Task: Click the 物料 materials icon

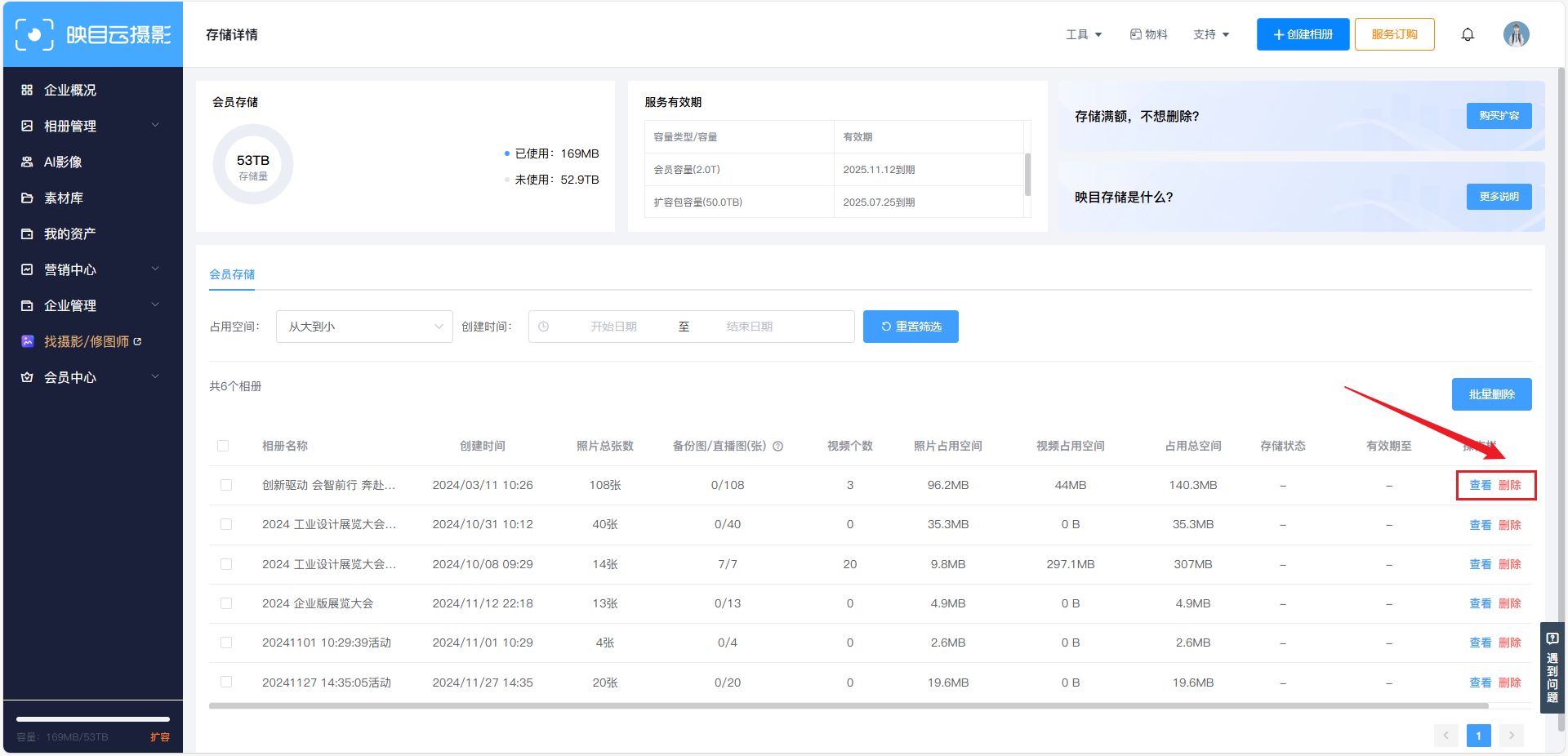Action: pos(1135,34)
